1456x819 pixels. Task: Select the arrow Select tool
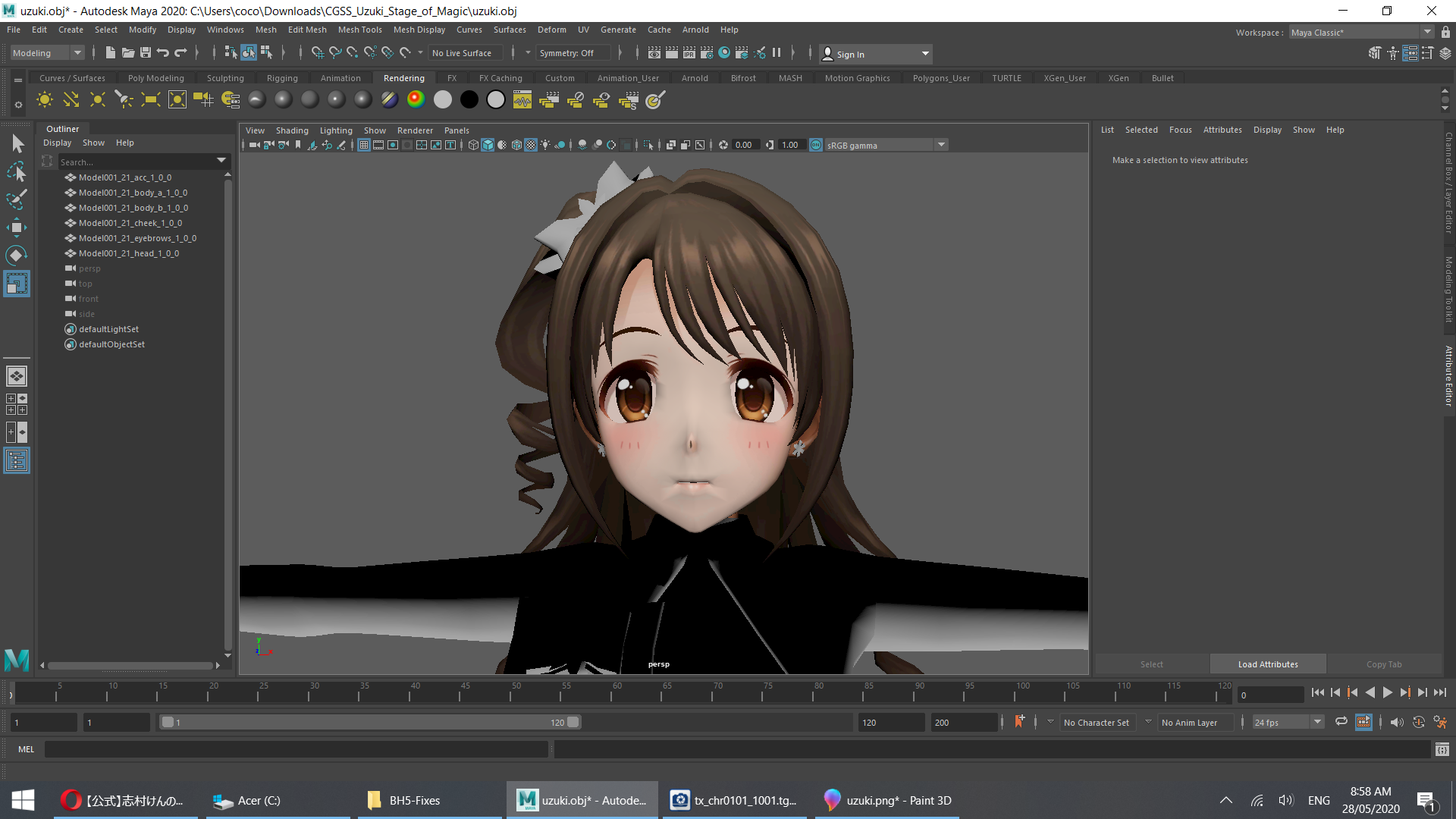click(x=17, y=143)
